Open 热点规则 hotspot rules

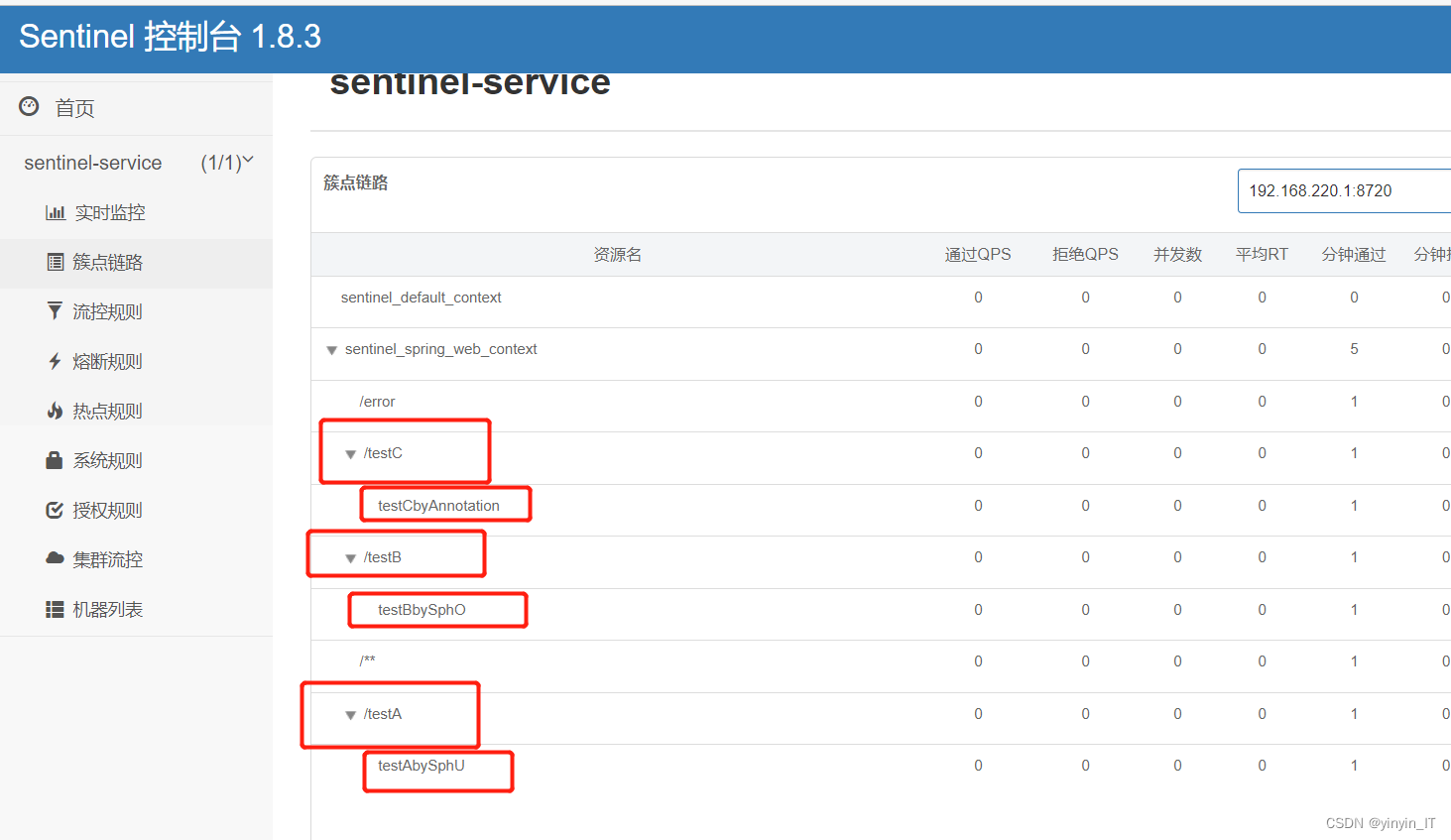click(x=108, y=411)
